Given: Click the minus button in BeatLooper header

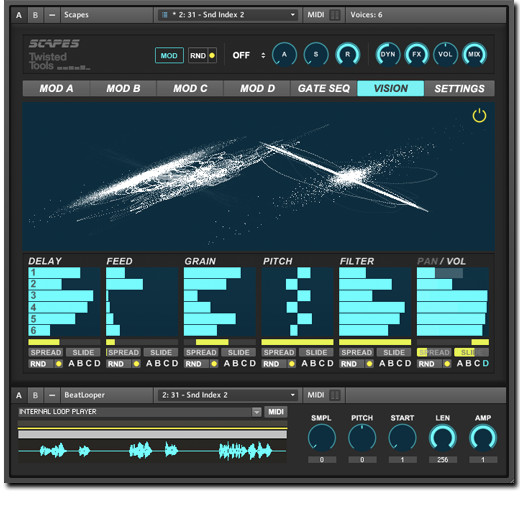Looking at the screenshot, I should click(52, 395).
